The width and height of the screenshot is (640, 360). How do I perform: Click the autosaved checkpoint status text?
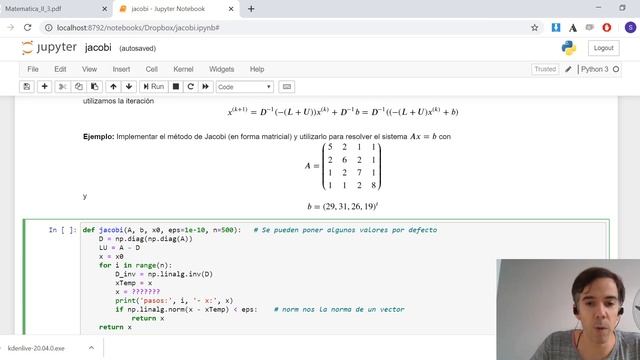pyautogui.click(x=138, y=48)
